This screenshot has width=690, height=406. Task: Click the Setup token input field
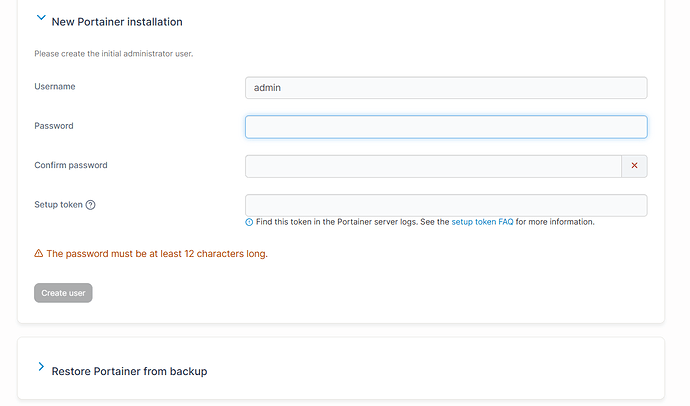[x=446, y=205]
